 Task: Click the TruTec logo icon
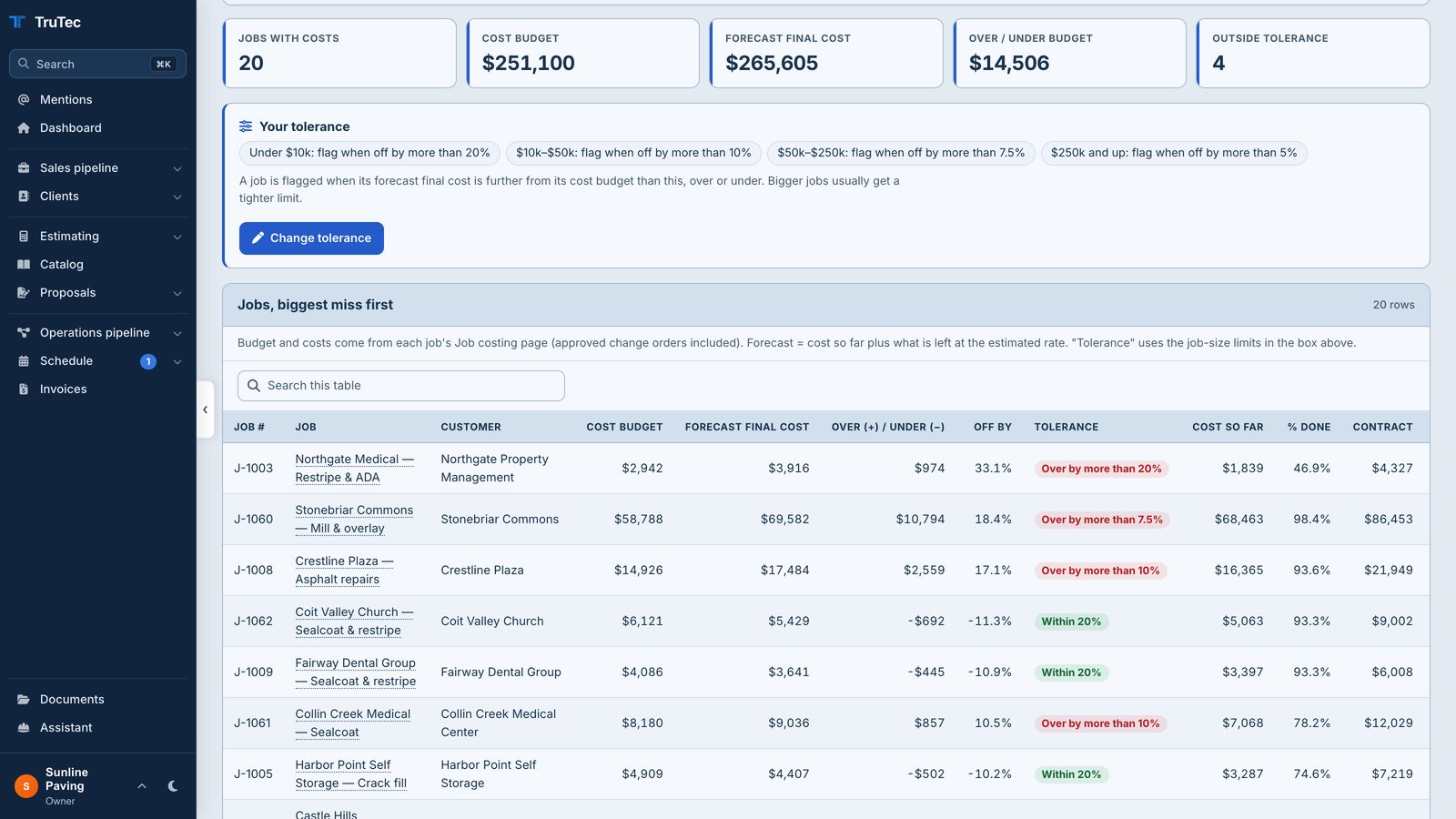pyautogui.click(x=17, y=22)
